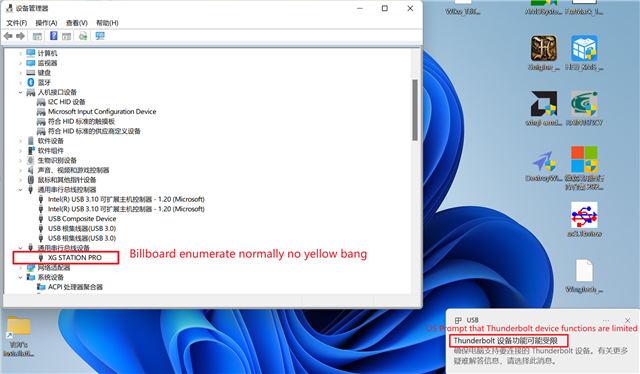Click the Thunderbolt 设备功能可能受限 notification title
This screenshot has width=640, height=374.
click(x=505, y=341)
